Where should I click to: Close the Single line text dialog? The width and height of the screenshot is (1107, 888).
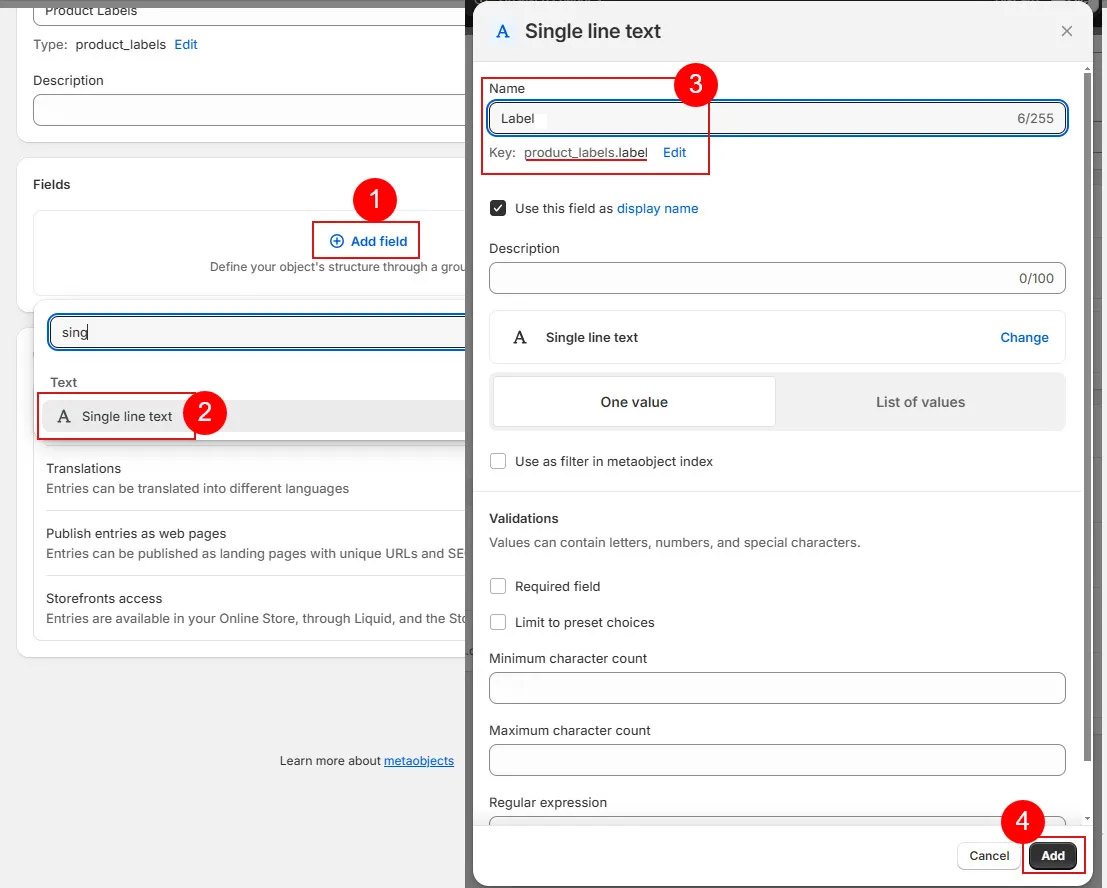(x=1067, y=31)
